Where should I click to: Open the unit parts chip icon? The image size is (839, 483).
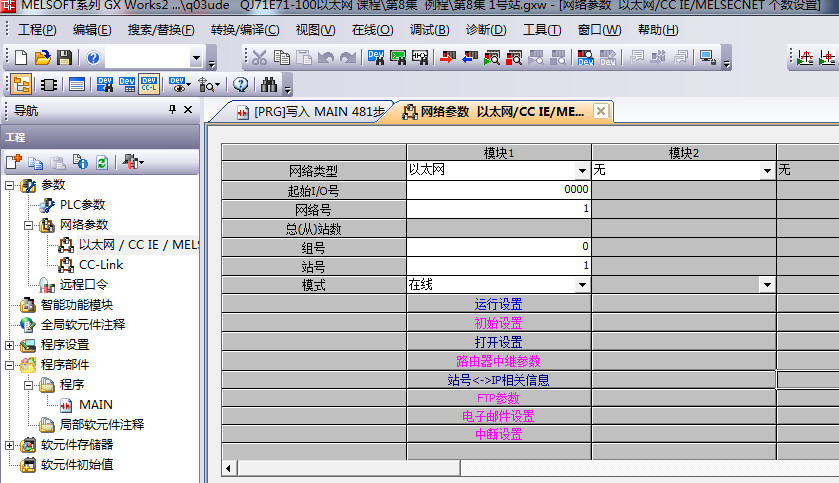[x=49, y=85]
